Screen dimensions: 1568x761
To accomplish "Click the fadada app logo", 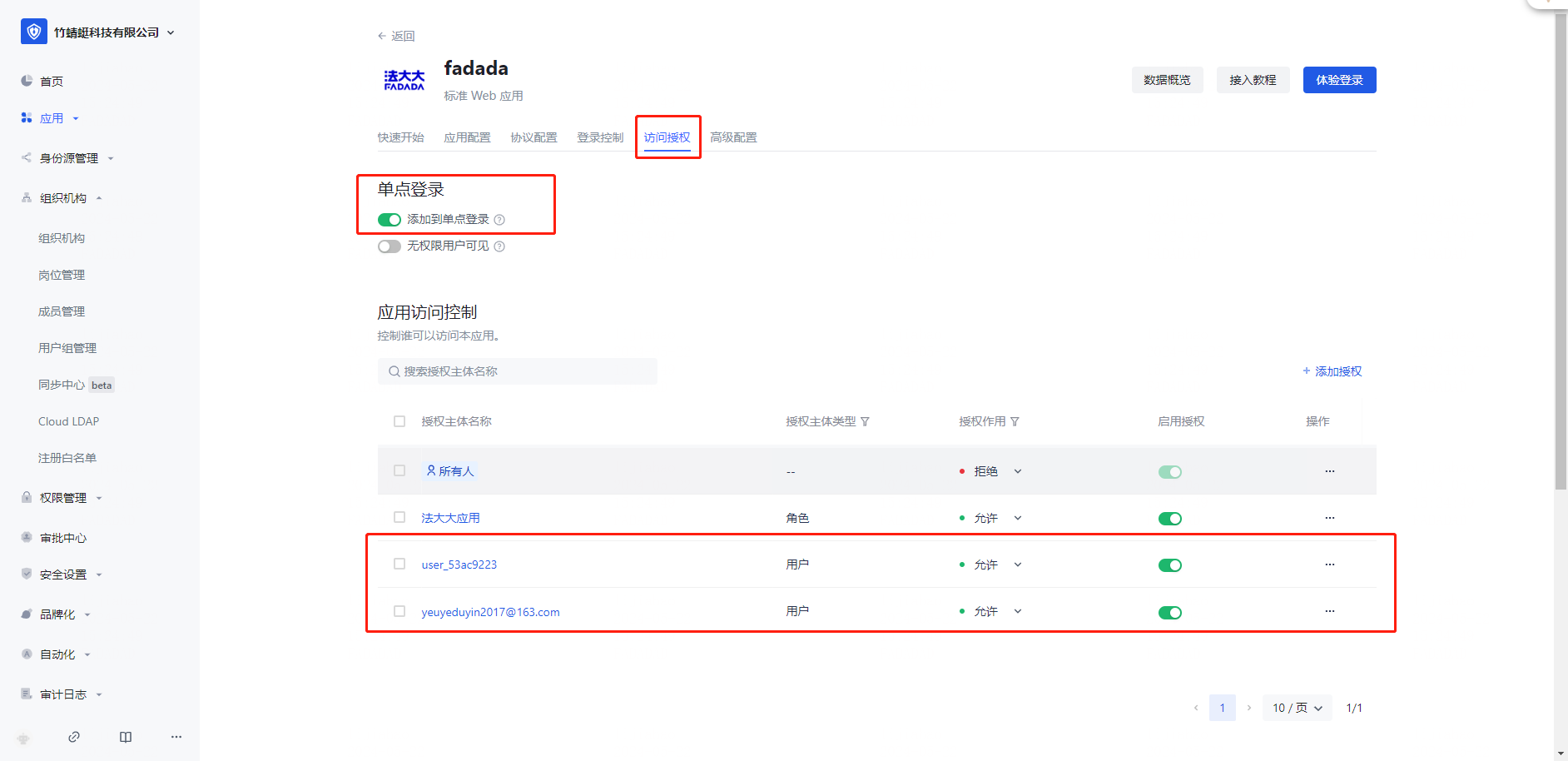I will point(404,80).
